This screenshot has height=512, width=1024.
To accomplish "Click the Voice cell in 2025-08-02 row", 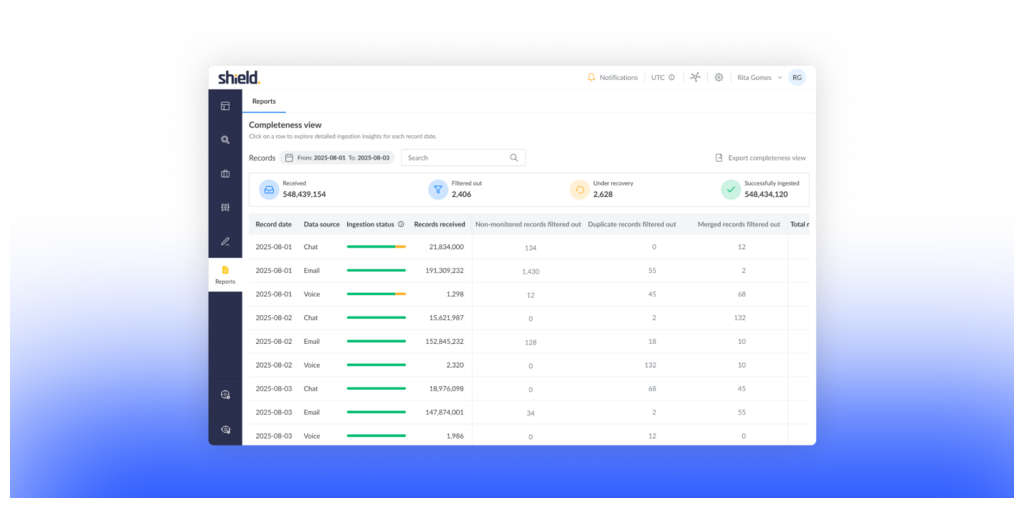I will click(x=312, y=365).
